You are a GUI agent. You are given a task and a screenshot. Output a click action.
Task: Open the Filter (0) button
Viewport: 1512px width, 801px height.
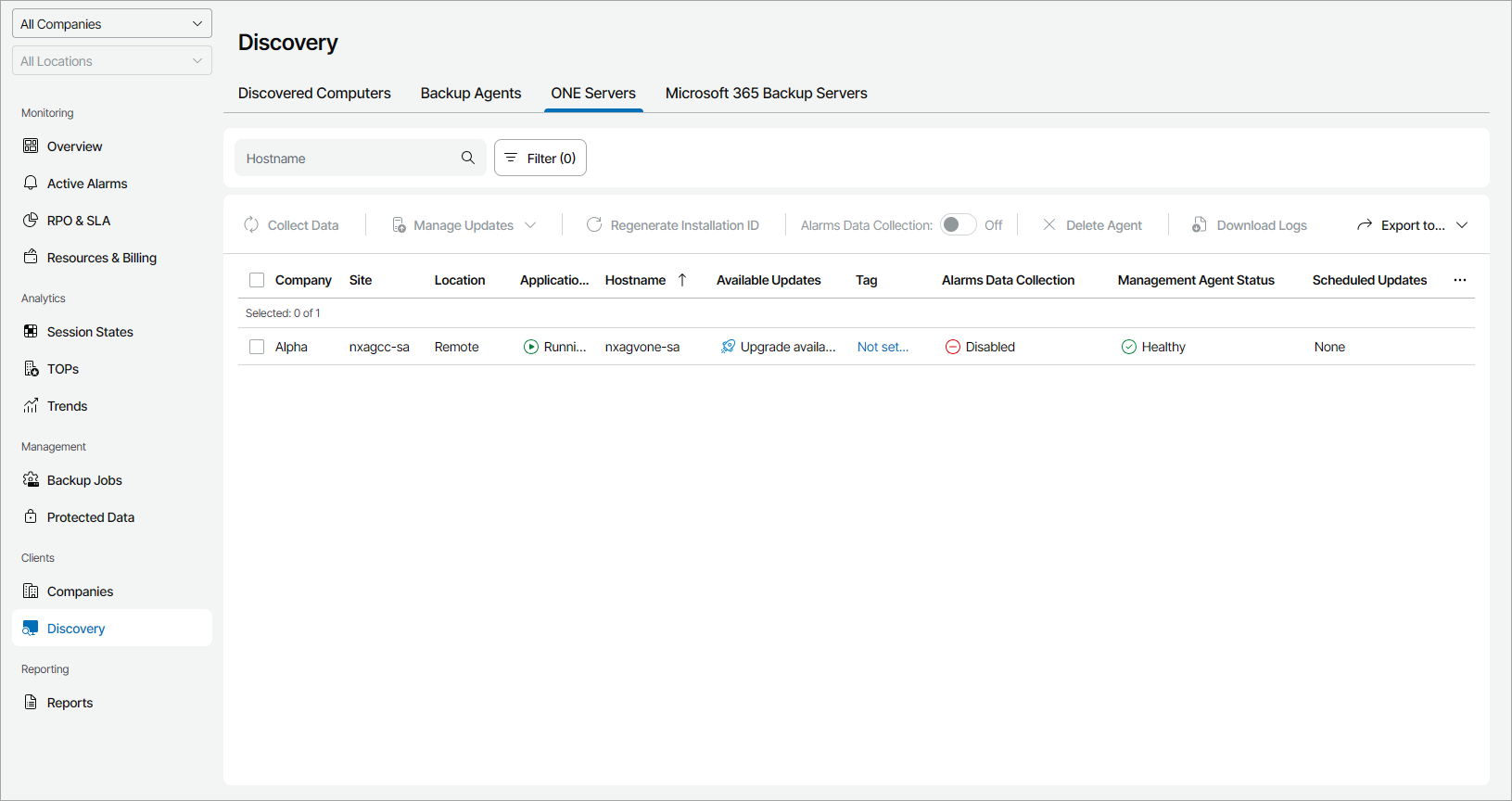pyautogui.click(x=540, y=159)
